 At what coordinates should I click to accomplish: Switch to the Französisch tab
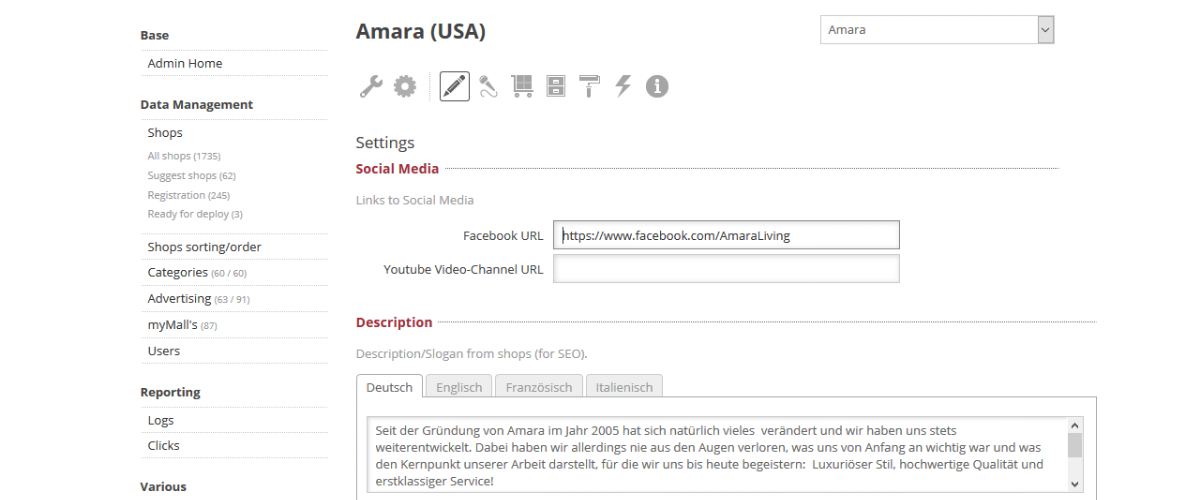tap(539, 387)
